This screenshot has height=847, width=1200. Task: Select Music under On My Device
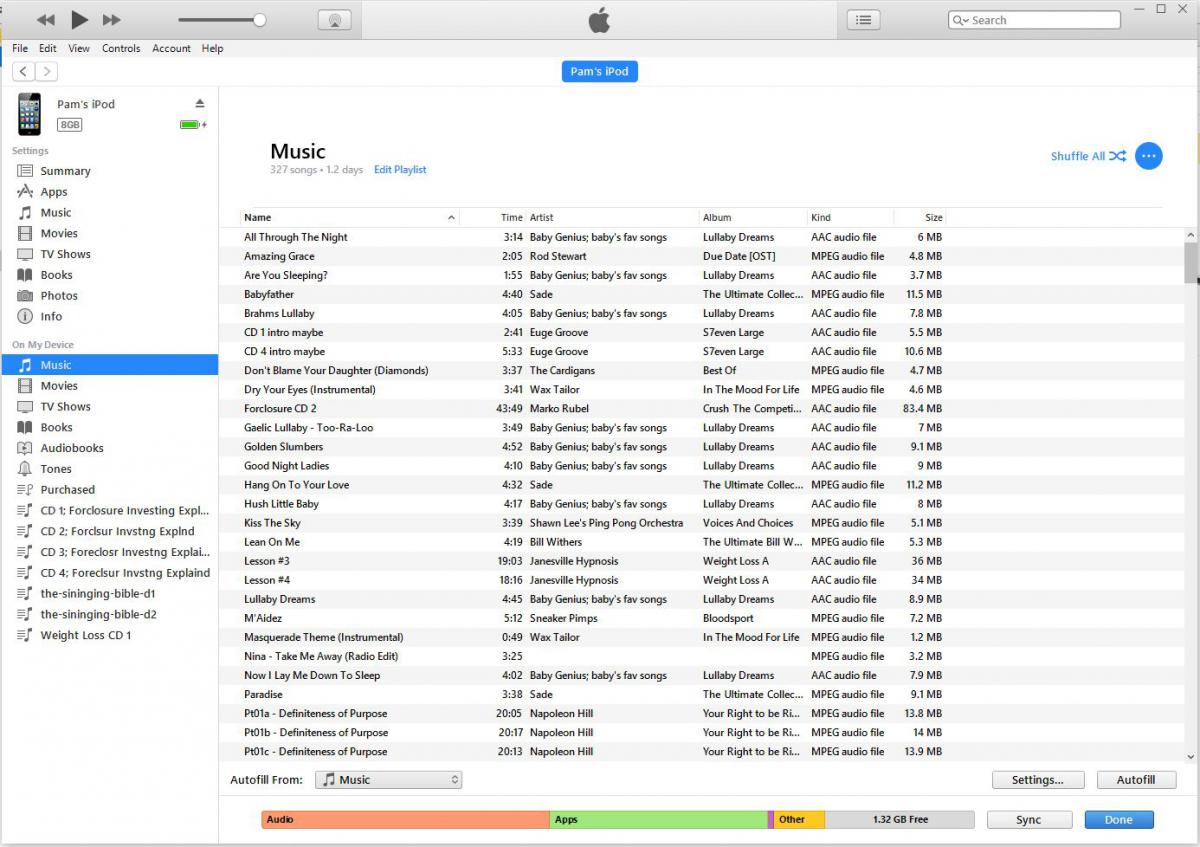click(x=110, y=365)
